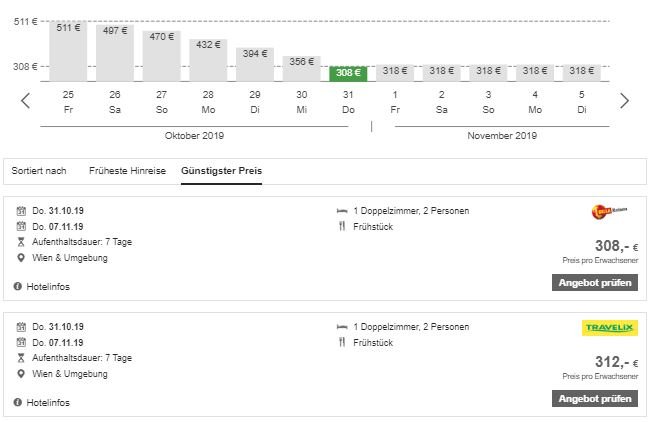
Task: Click the Travelix provider logo
Action: pos(609,328)
